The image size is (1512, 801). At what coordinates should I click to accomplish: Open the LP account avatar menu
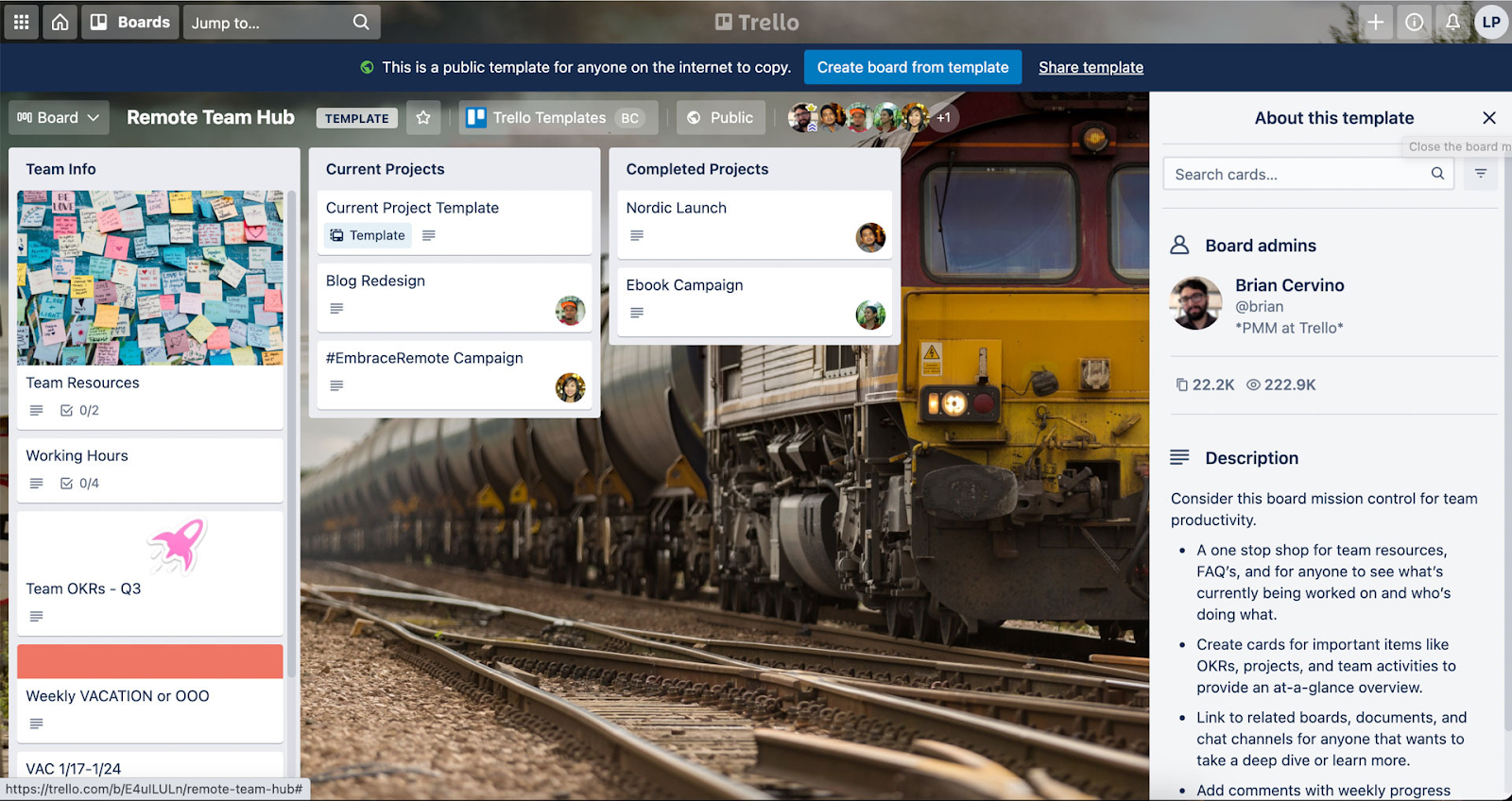pos(1491,22)
